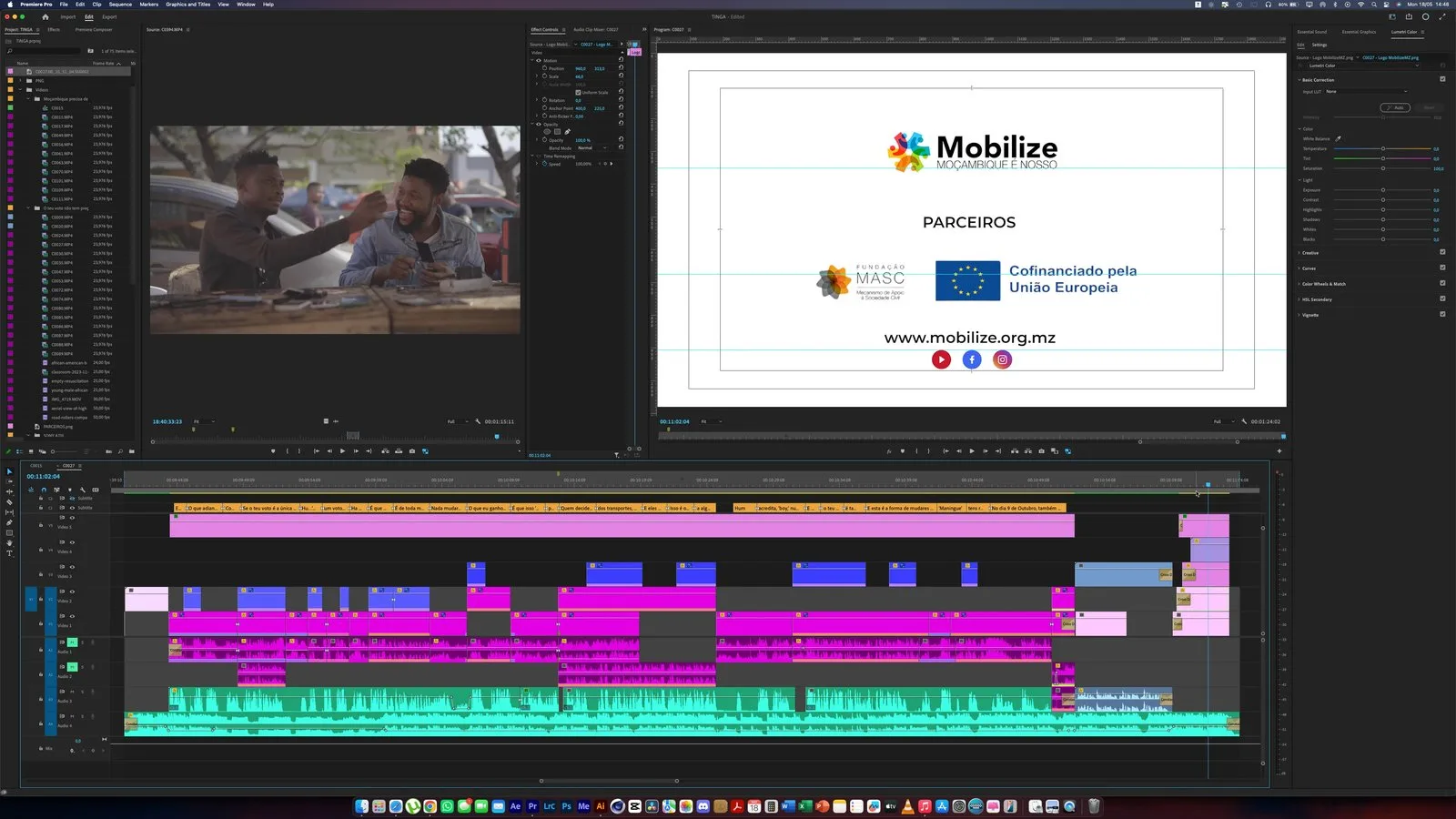Click White Balance eyedropper in Lumetri
This screenshot has height=819, width=1456.
click(x=1339, y=138)
